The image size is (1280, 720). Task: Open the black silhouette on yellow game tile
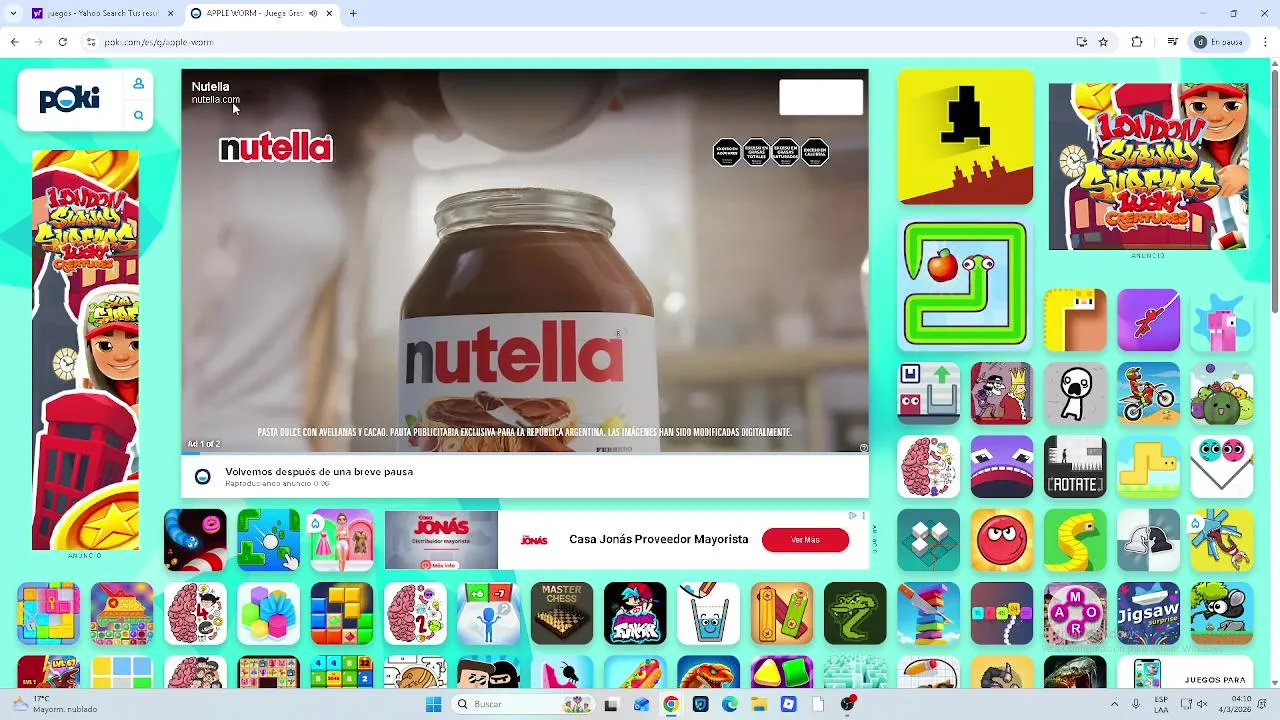(x=965, y=137)
